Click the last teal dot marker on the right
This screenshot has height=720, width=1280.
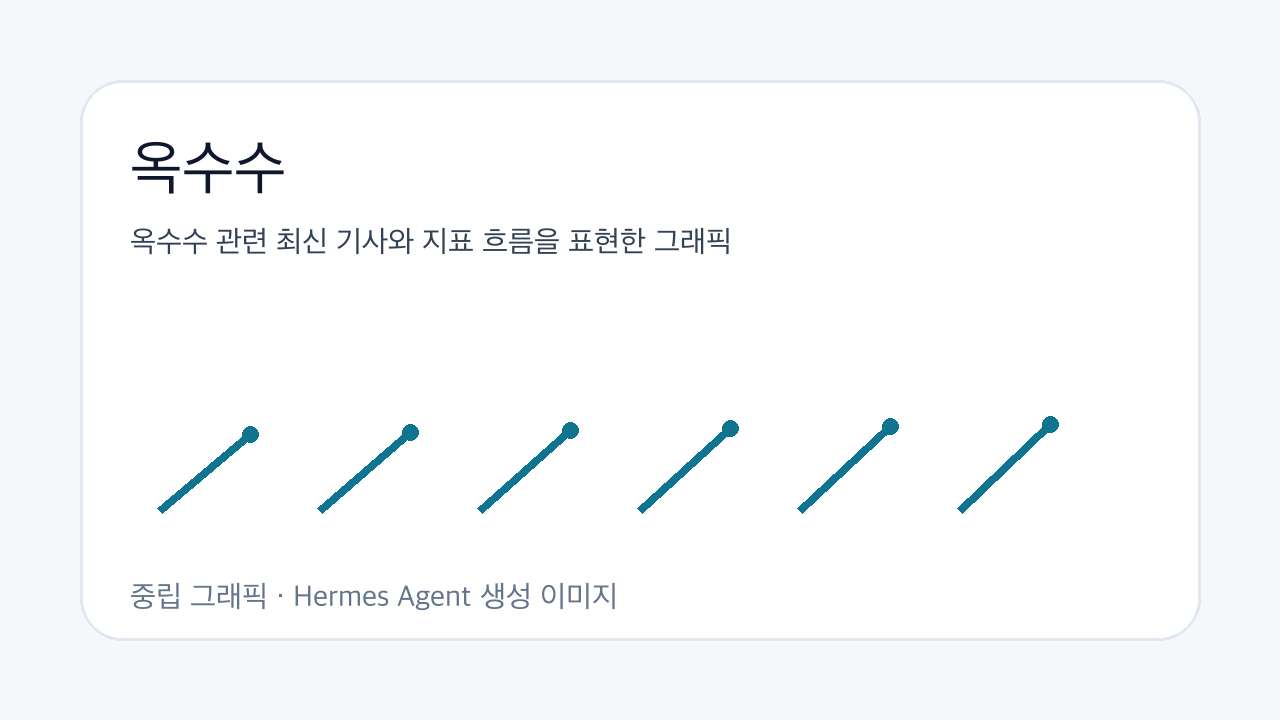(1050, 424)
